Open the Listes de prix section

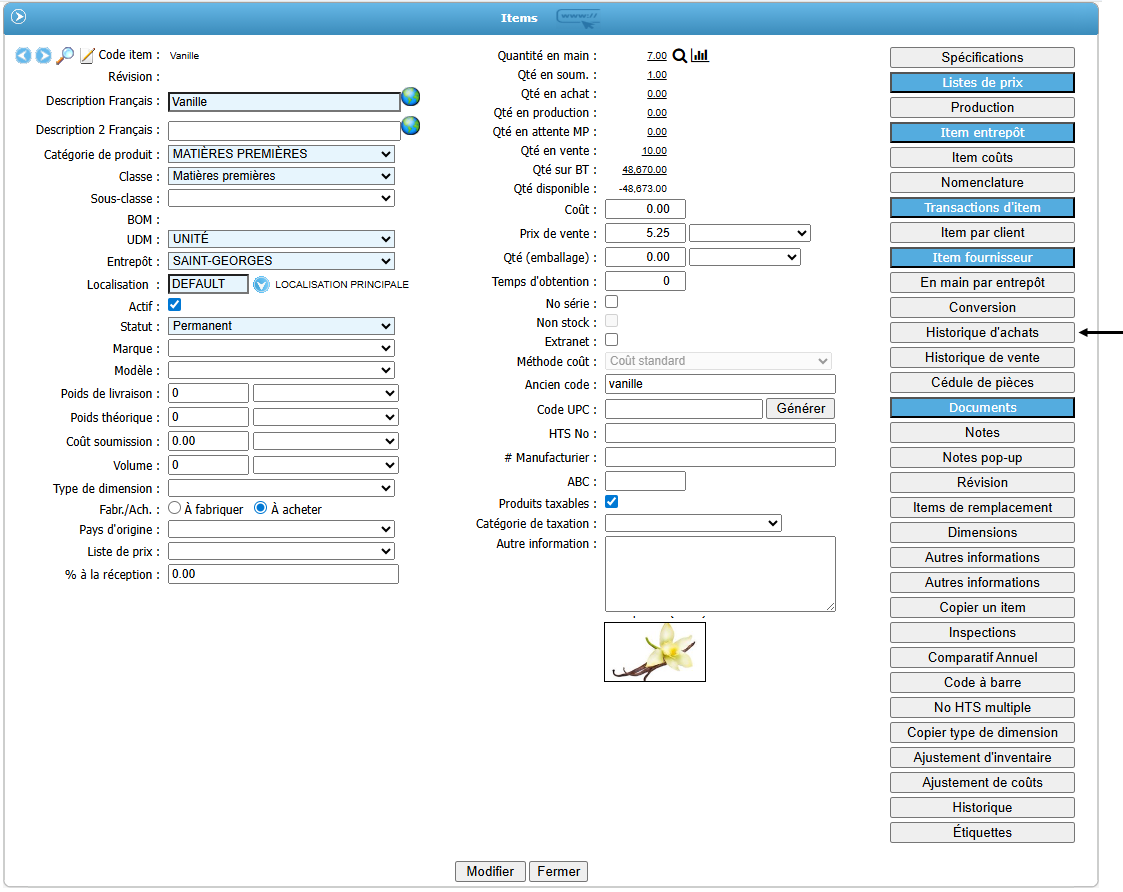[982, 83]
